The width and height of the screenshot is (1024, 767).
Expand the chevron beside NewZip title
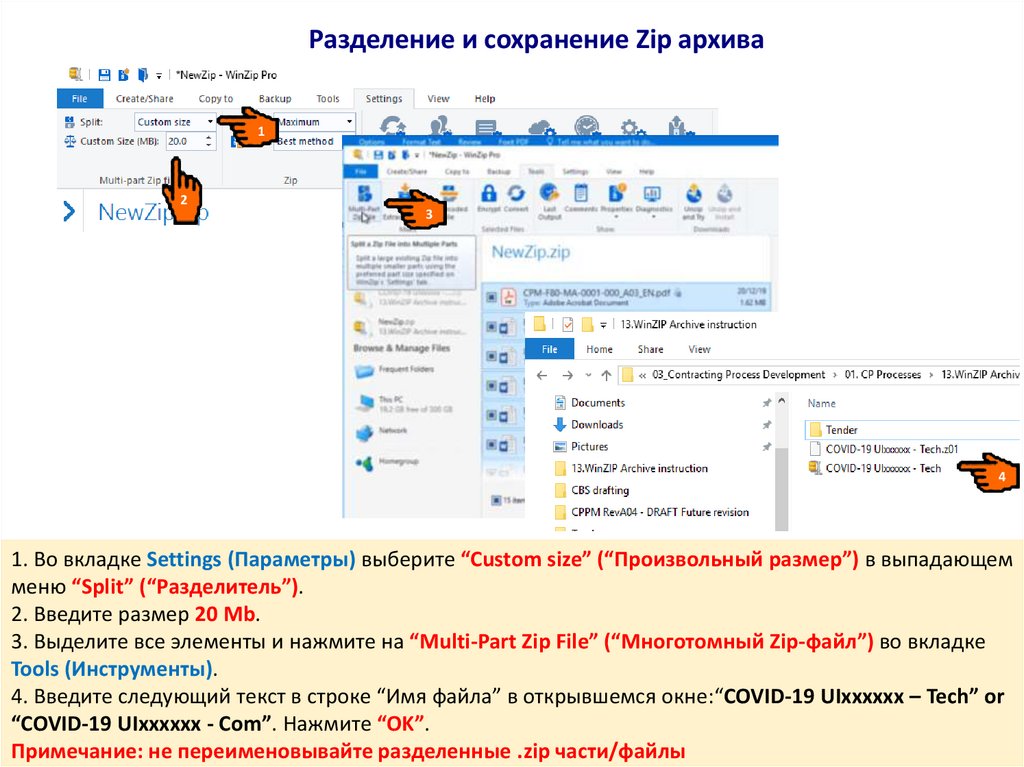[x=69, y=212]
